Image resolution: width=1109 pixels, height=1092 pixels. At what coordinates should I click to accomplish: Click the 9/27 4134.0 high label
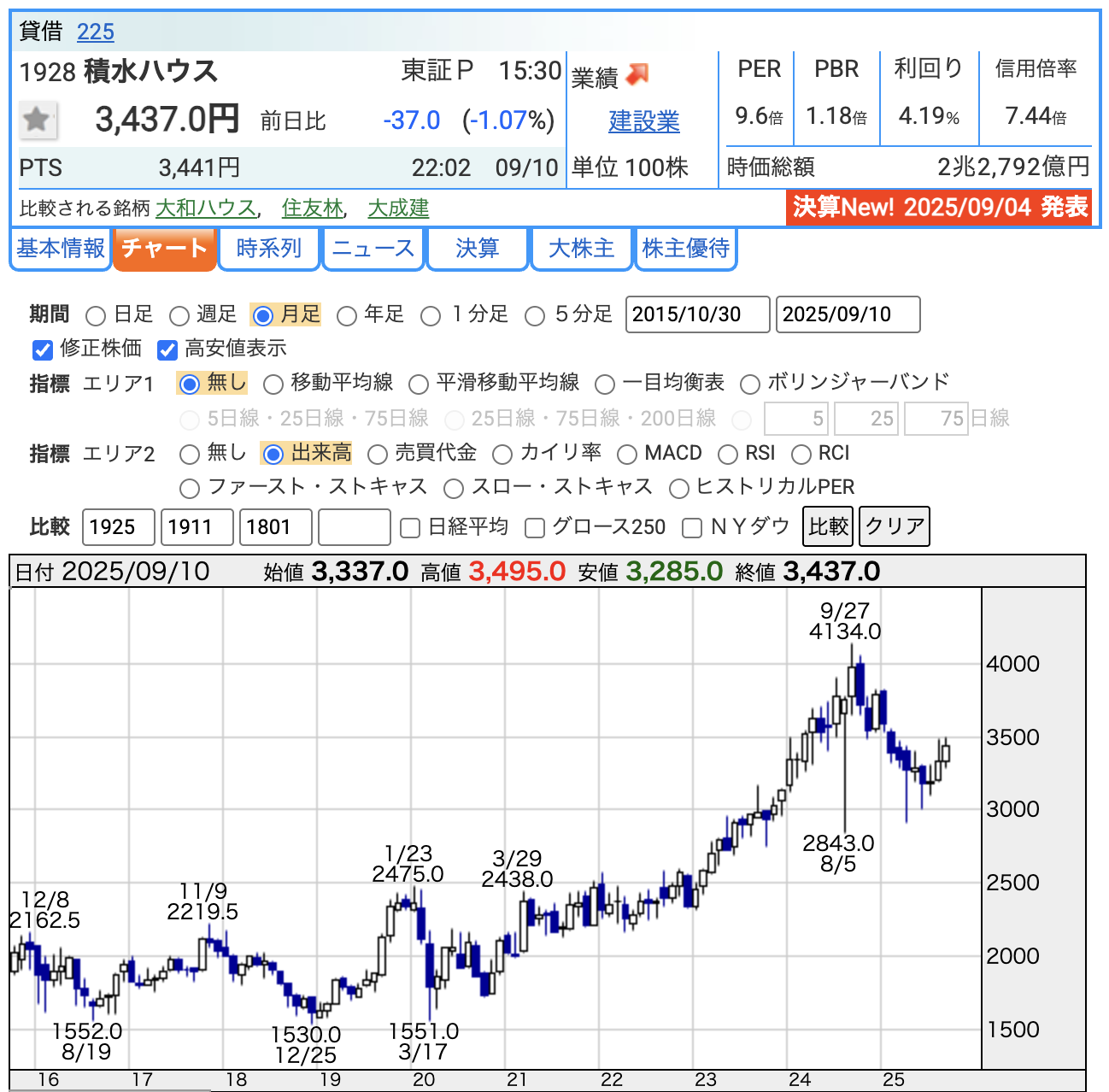tap(845, 621)
